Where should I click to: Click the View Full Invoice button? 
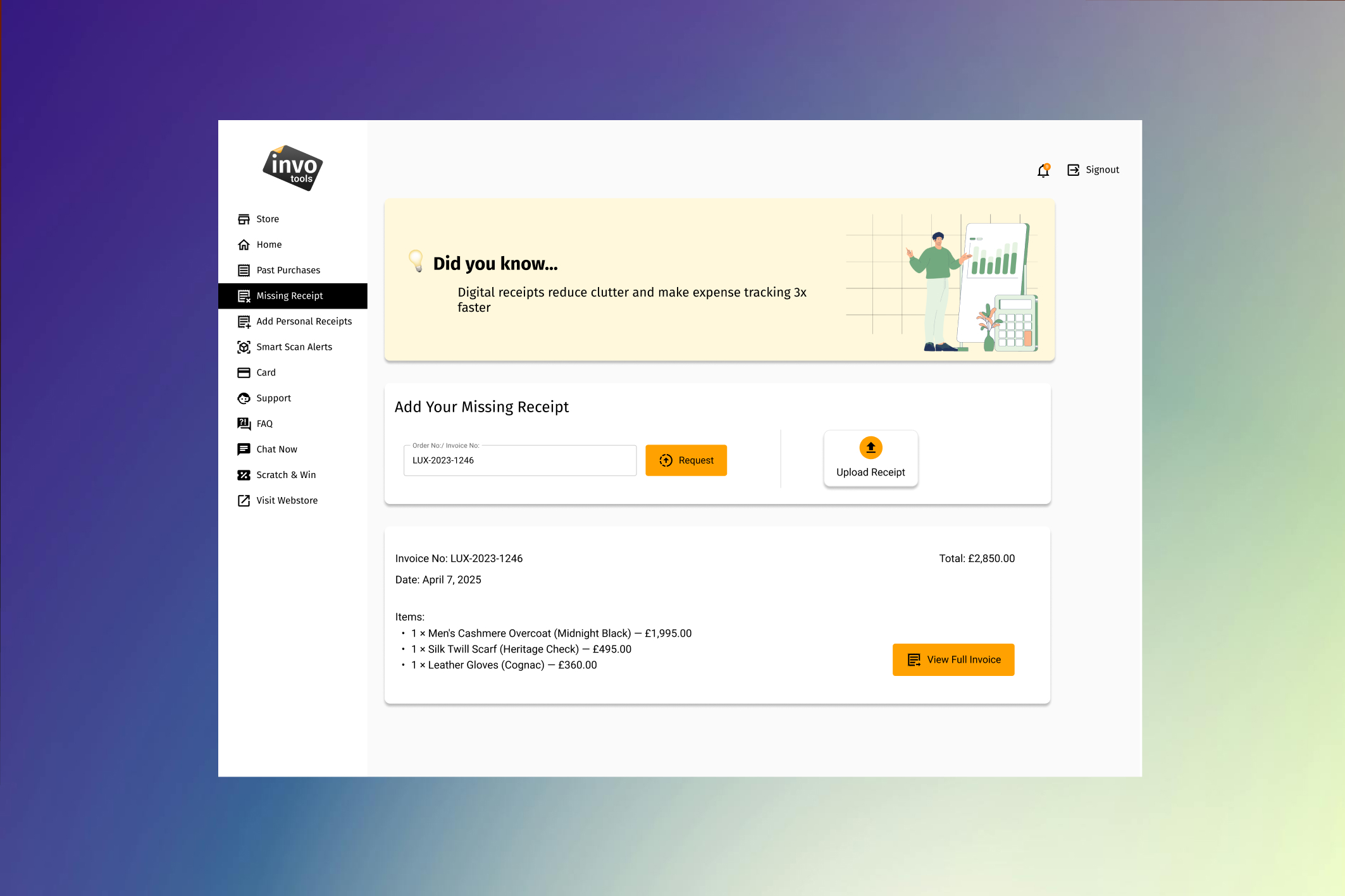tap(953, 660)
